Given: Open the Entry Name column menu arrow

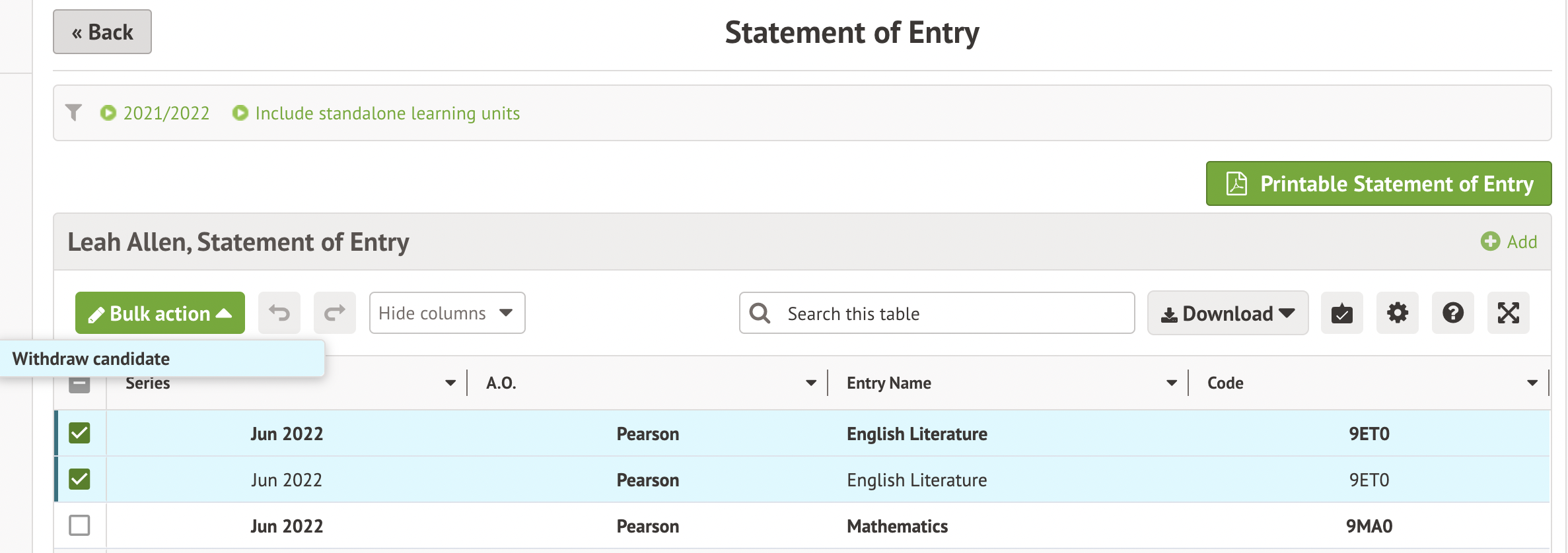Looking at the screenshot, I should pyautogui.click(x=1171, y=383).
